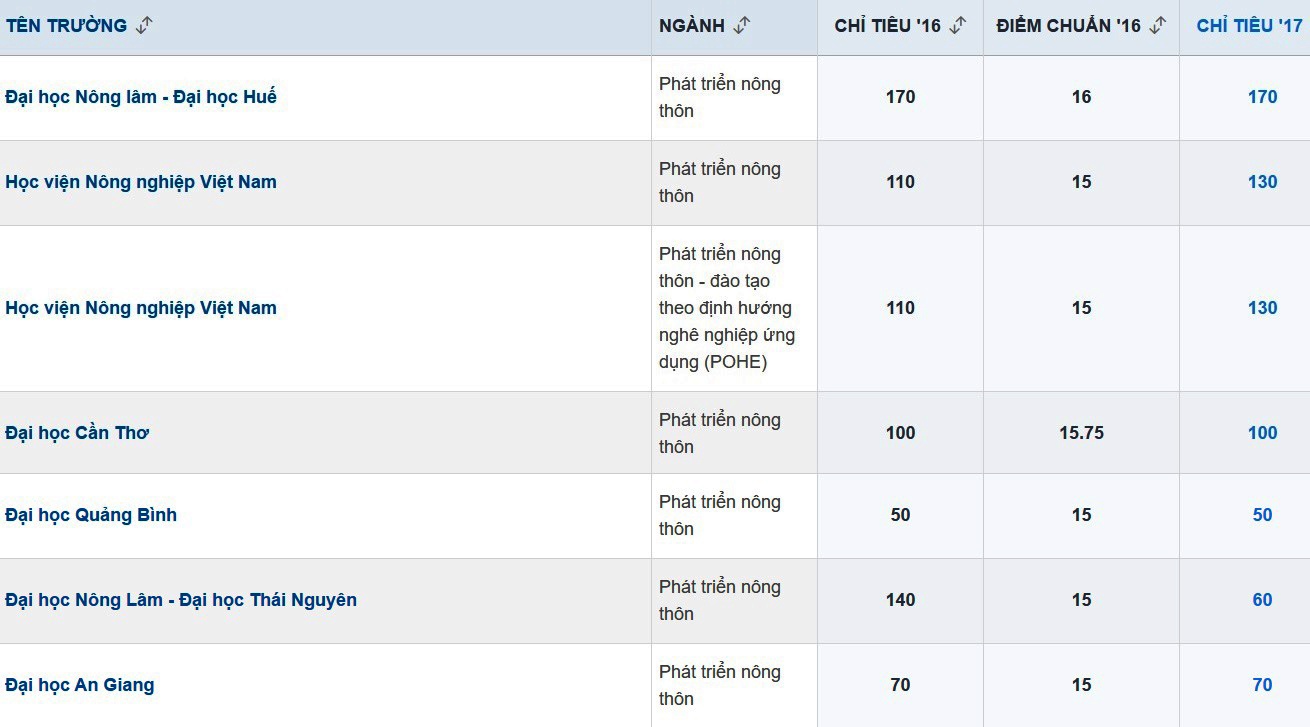
Task: Open Đại học Quảng Bình link
Action: pyautogui.click(x=91, y=515)
